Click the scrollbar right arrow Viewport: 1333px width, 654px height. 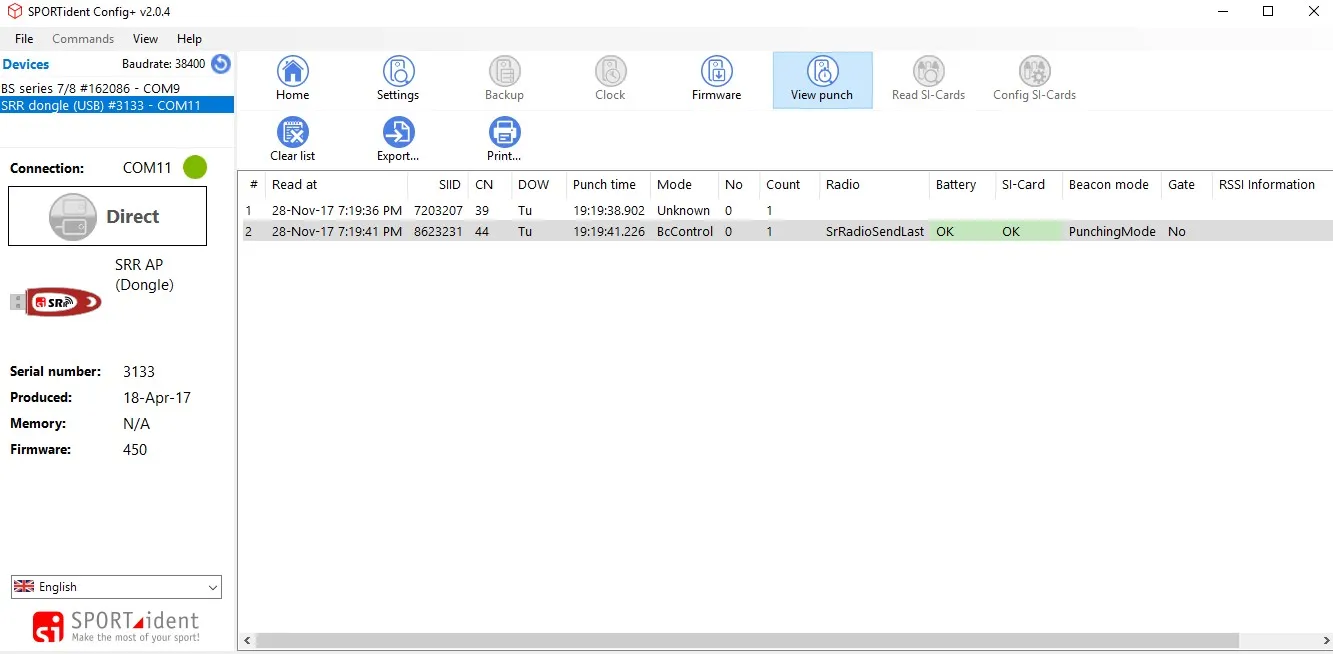[x=1325, y=640]
